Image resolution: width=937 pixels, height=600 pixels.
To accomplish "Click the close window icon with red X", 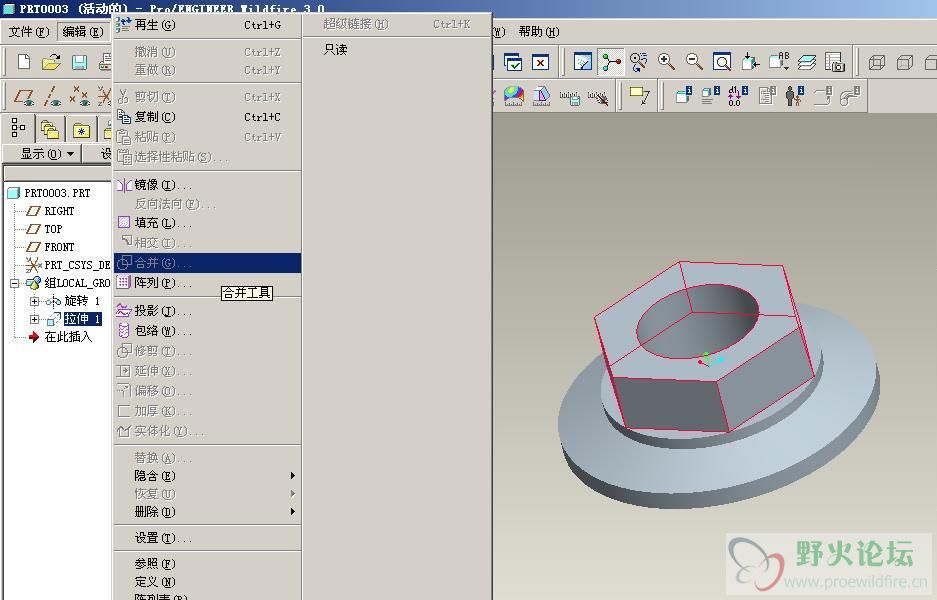I will click(x=540, y=62).
